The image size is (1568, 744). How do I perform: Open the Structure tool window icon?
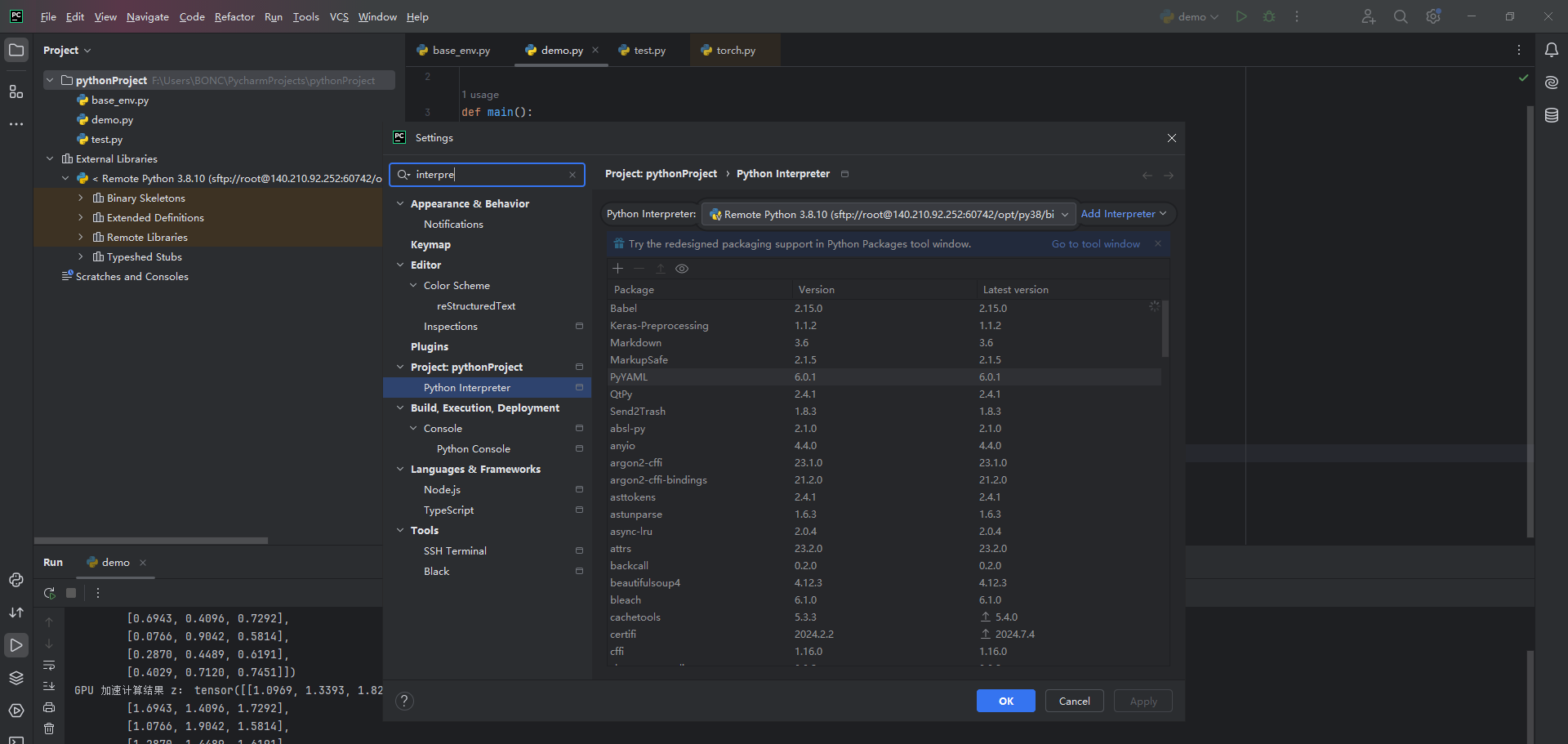point(16,91)
